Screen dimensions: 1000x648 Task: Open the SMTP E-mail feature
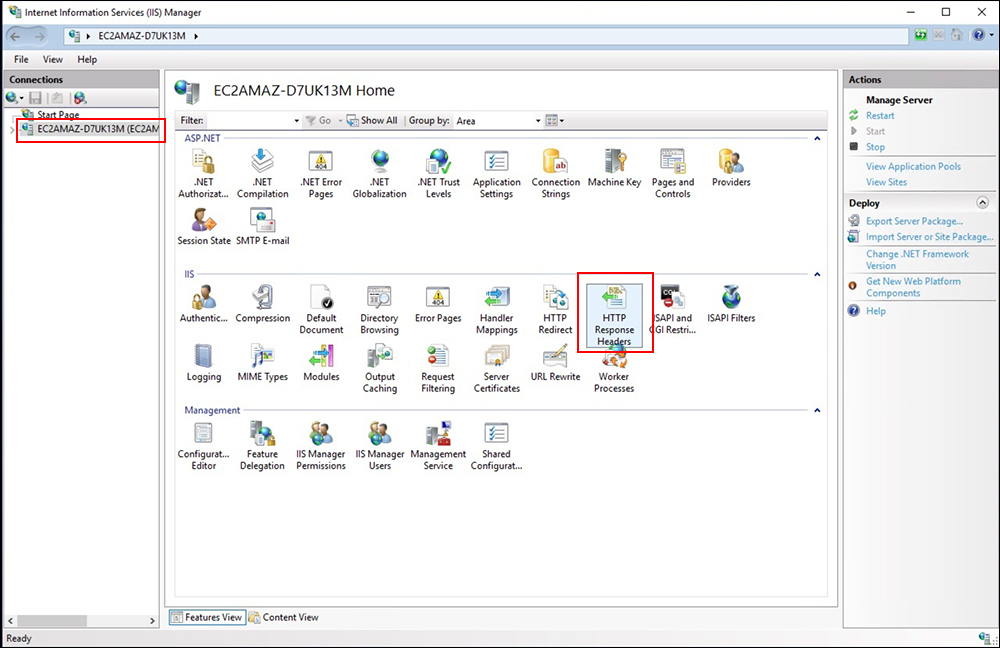click(262, 223)
